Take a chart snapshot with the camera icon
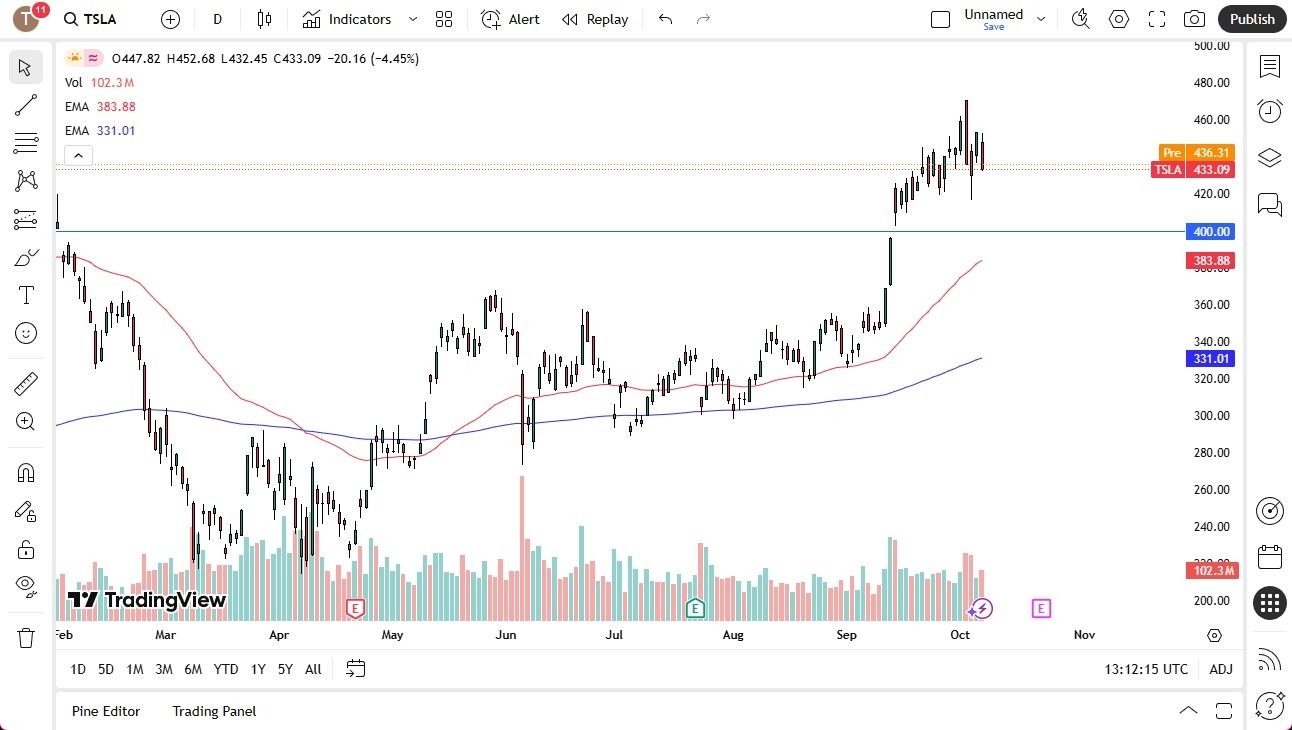 [1194, 19]
